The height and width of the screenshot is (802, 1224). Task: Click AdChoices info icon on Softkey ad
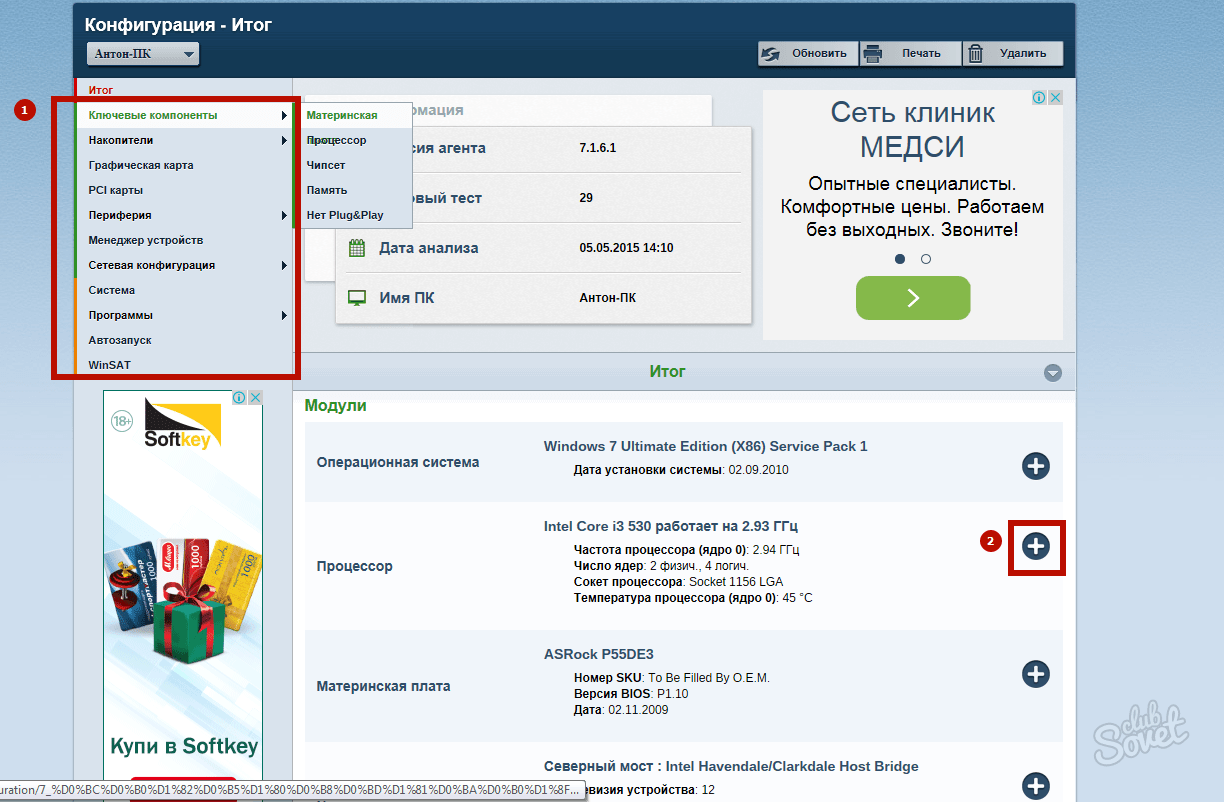pyautogui.click(x=239, y=398)
